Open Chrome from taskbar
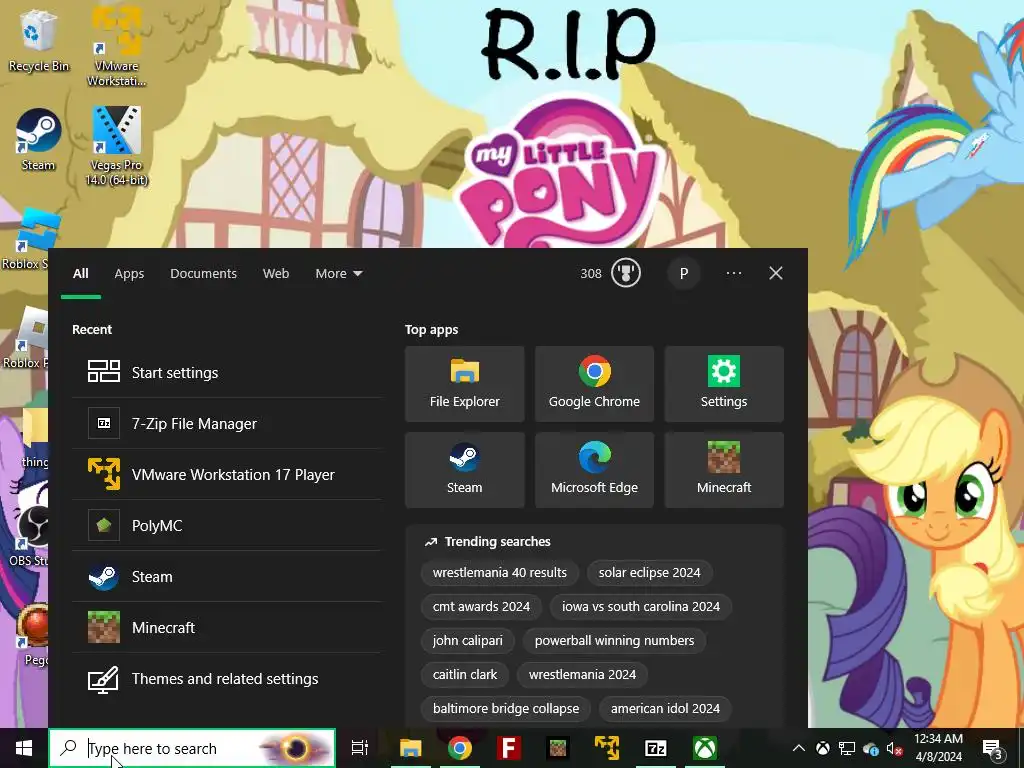The height and width of the screenshot is (768, 1024). (460, 748)
